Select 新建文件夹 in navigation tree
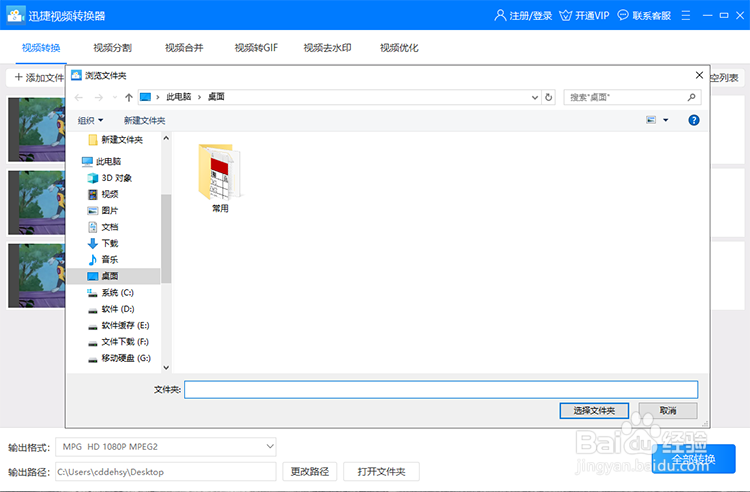Image resolution: width=750 pixels, height=492 pixels. pos(116,140)
